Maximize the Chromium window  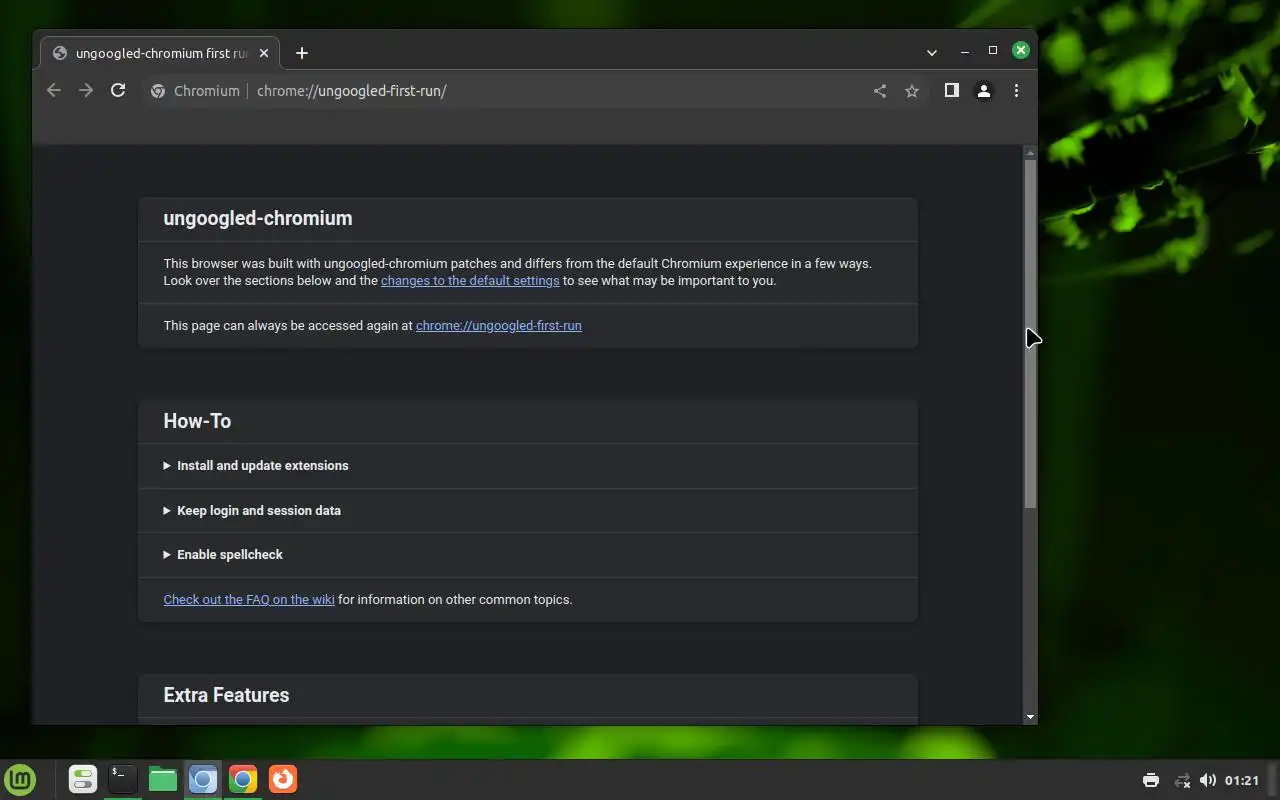tap(993, 50)
